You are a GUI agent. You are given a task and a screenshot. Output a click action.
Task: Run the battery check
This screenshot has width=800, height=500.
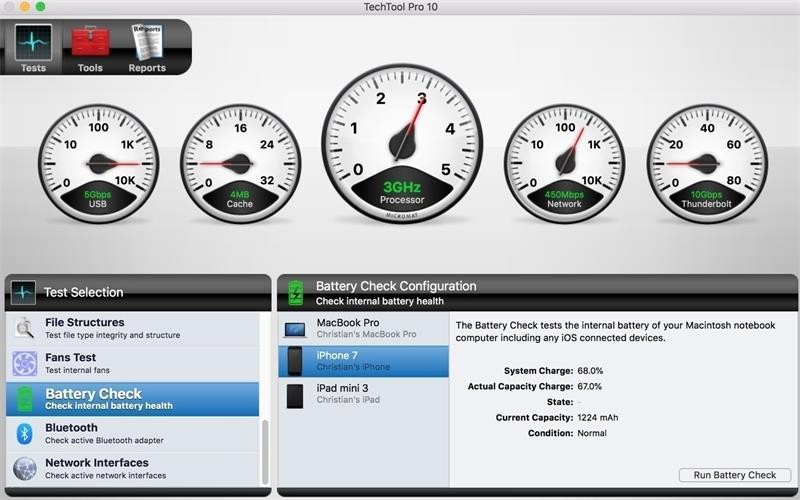pos(735,475)
